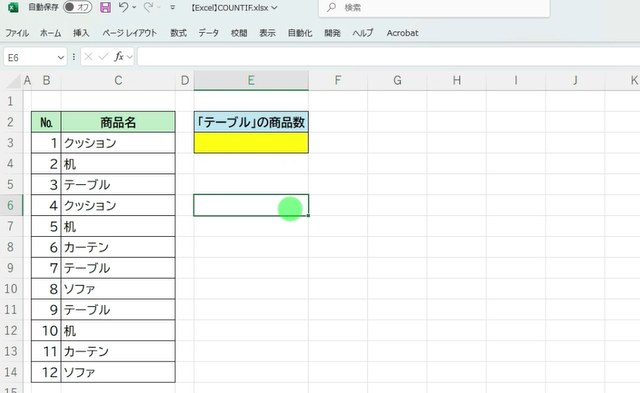Click the 商品名 header cell

118,122
